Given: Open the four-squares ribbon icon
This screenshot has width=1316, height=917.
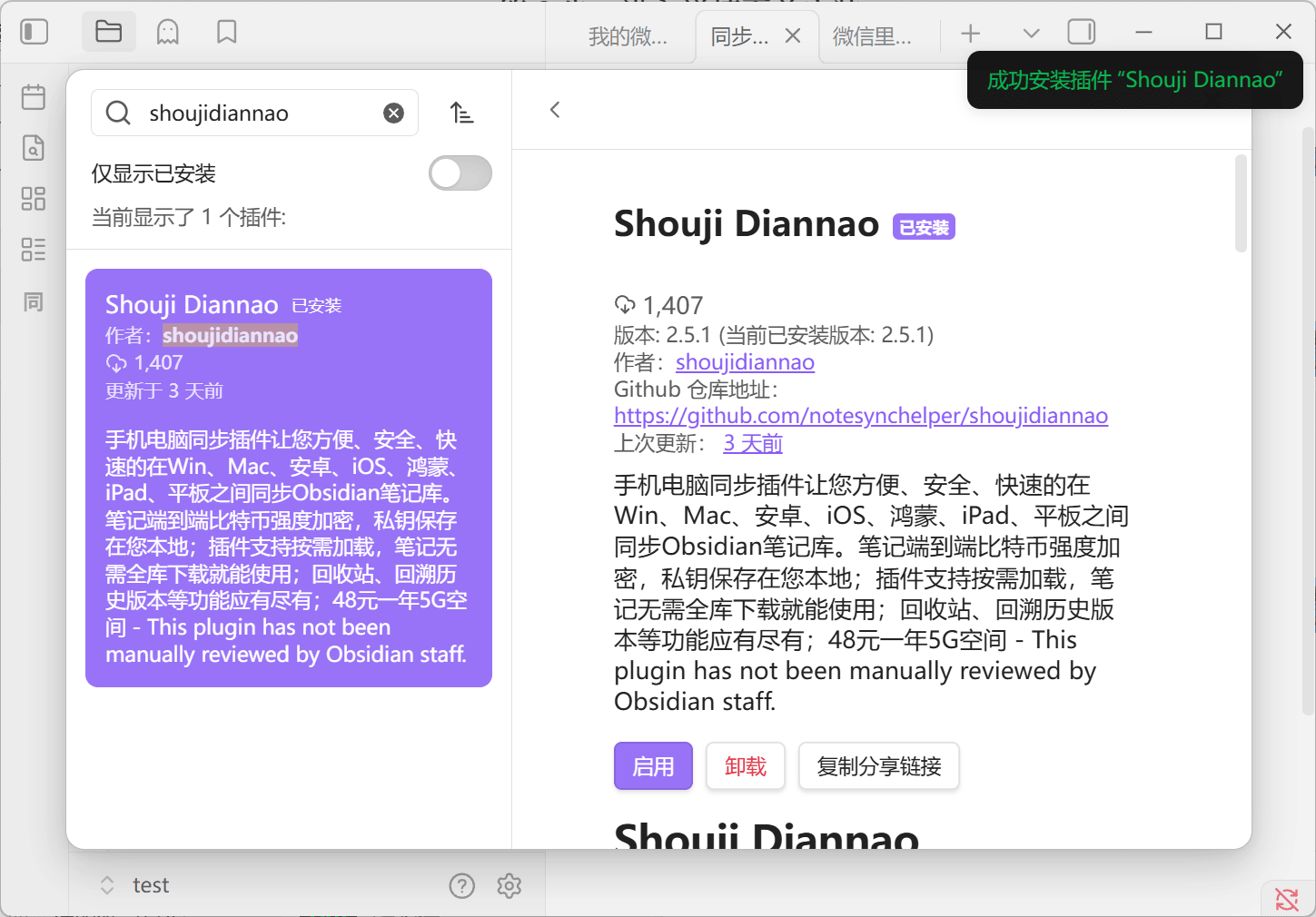Looking at the screenshot, I should (x=34, y=199).
